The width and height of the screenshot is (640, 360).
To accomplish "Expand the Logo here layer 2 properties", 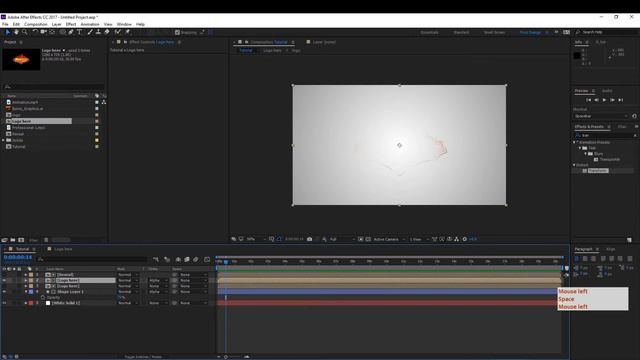I will (x=26, y=280).
